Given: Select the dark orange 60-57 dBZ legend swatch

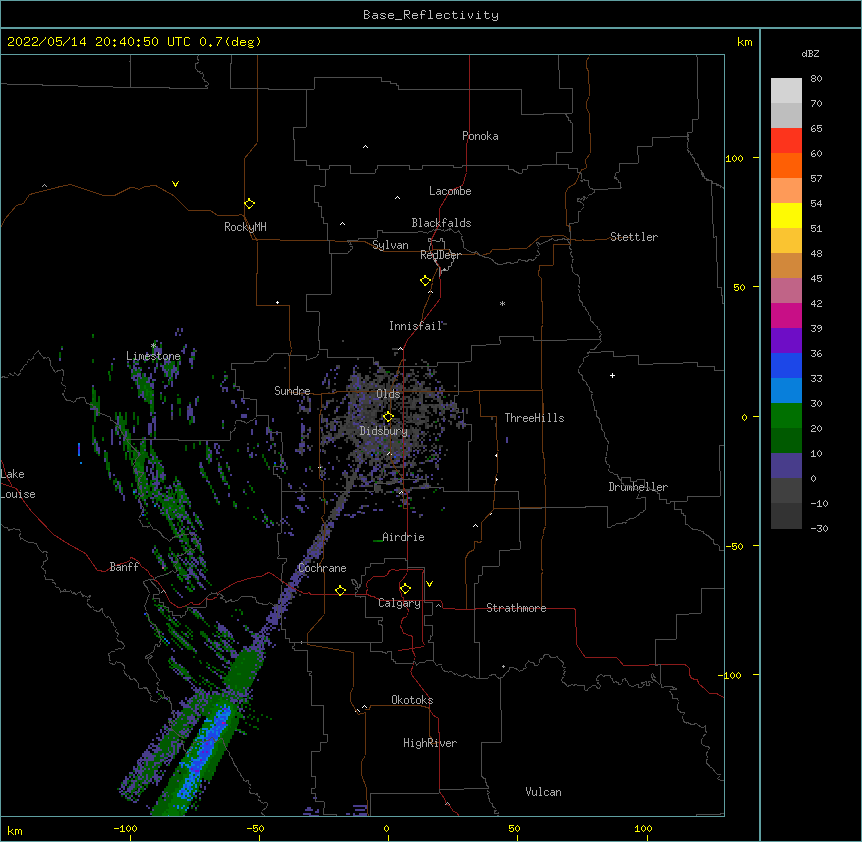Looking at the screenshot, I should click(x=786, y=165).
